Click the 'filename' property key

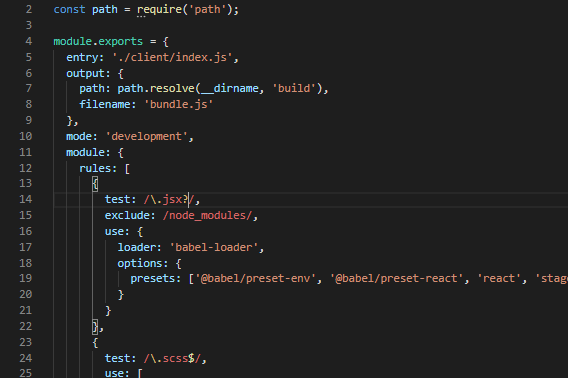point(105,104)
